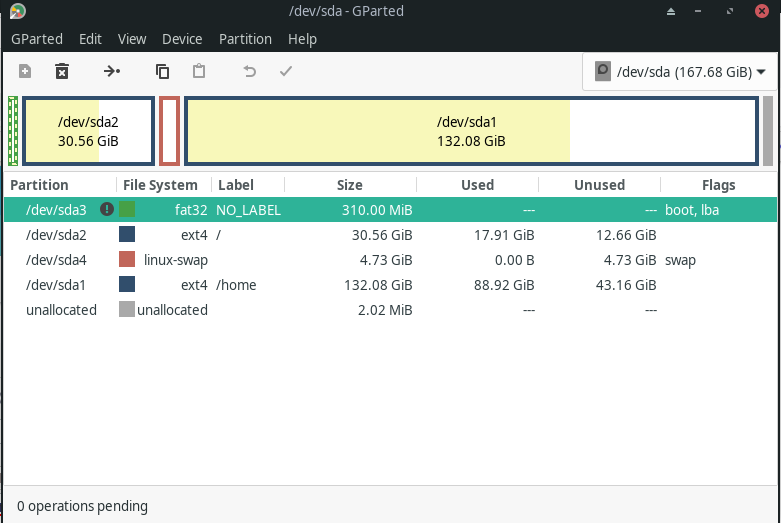The height and width of the screenshot is (523, 781).
Task: Open the /dev/sda (167.68 GiB) device dropdown
Action: click(680, 72)
